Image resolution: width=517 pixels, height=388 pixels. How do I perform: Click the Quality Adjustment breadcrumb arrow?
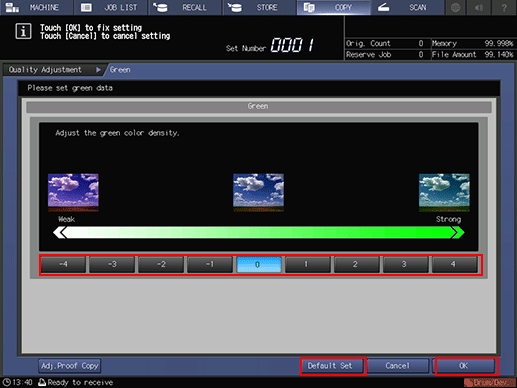pyautogui.click(x=98, y=70)
